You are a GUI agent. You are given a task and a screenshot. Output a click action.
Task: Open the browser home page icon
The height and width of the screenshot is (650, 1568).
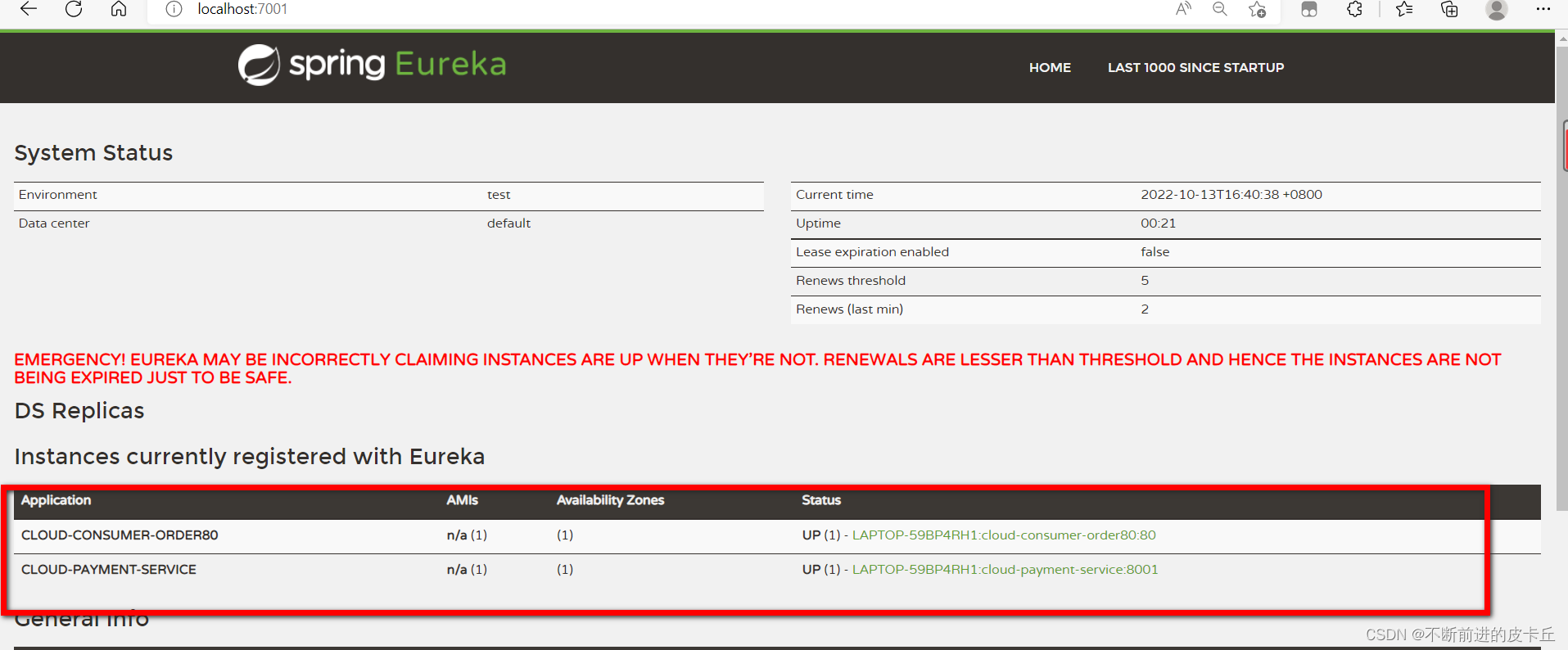click(x=119, y=9)
